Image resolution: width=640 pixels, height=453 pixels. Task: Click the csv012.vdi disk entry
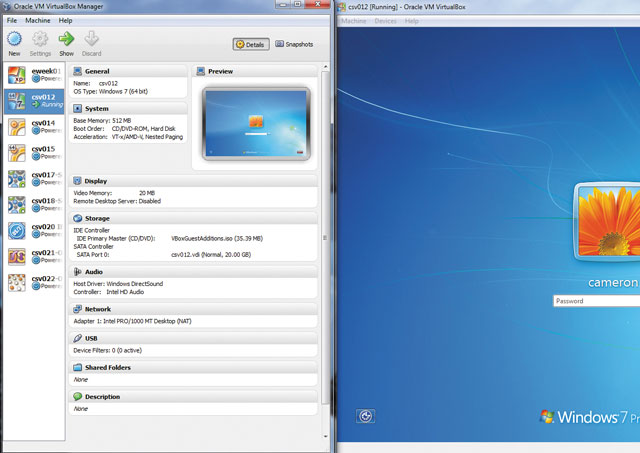point(211,255)
